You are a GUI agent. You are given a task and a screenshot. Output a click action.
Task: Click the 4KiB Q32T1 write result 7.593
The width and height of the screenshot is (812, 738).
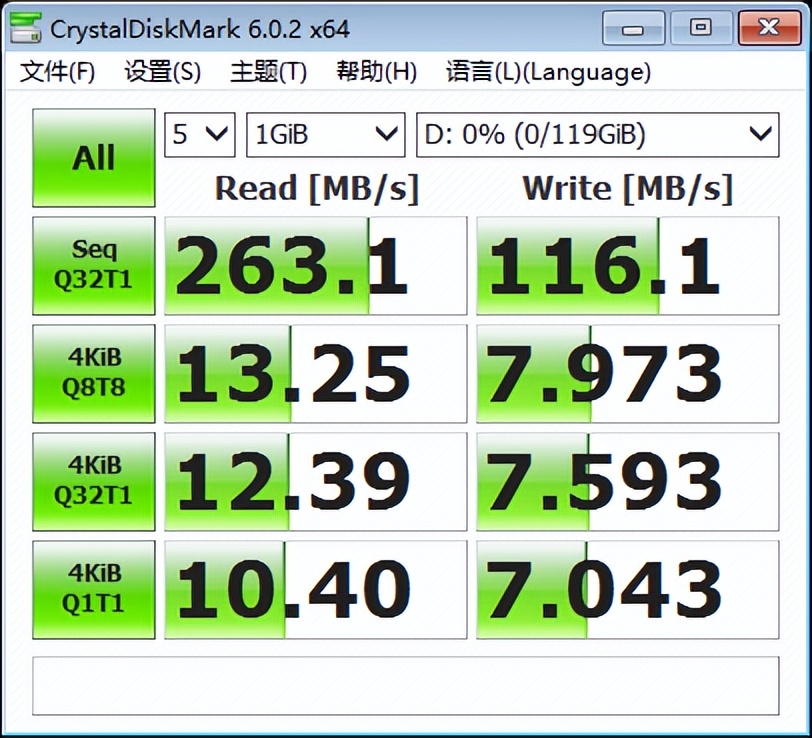[628, 482]
